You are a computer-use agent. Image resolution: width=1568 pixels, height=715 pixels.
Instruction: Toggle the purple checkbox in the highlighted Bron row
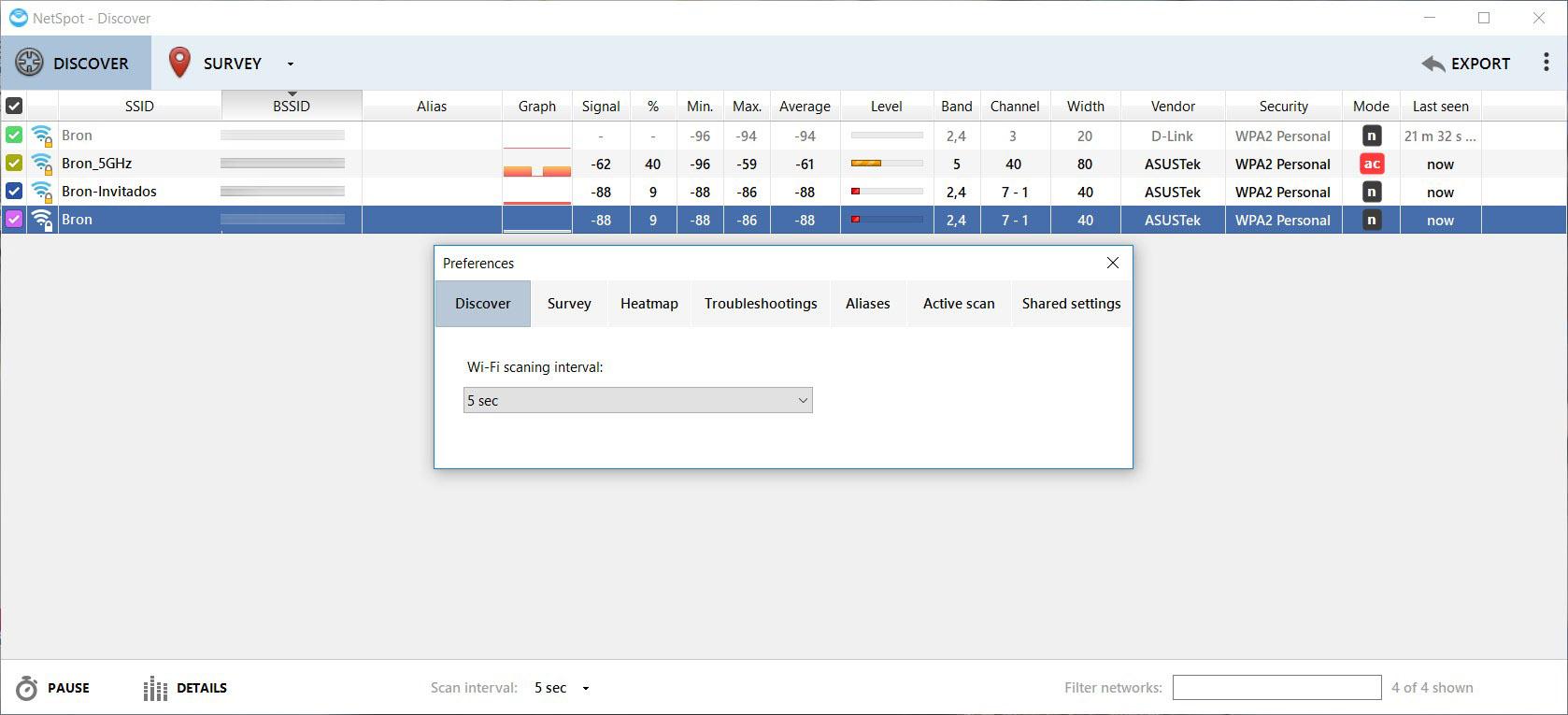click(14, 220)
